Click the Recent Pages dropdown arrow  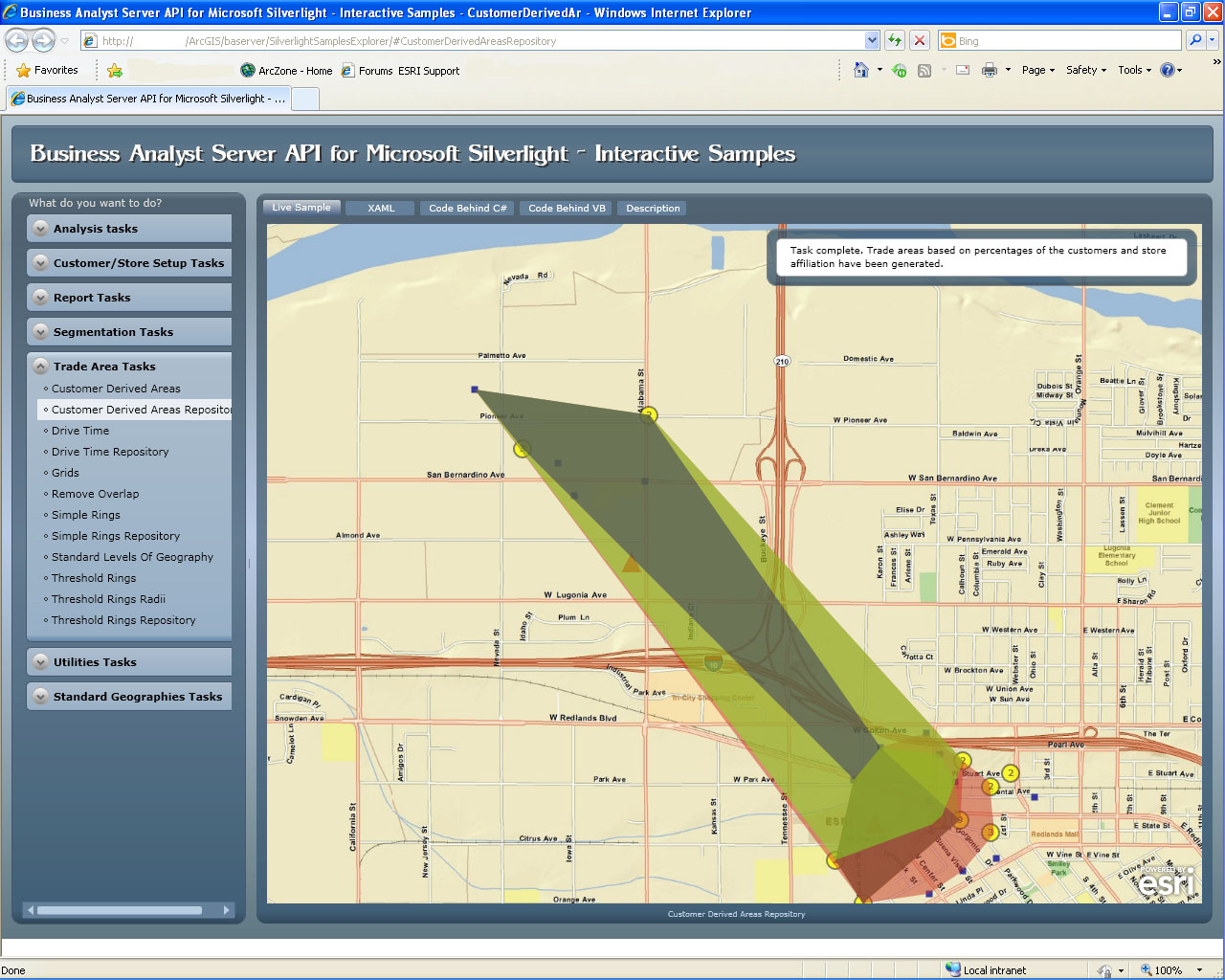coord(64,40)
